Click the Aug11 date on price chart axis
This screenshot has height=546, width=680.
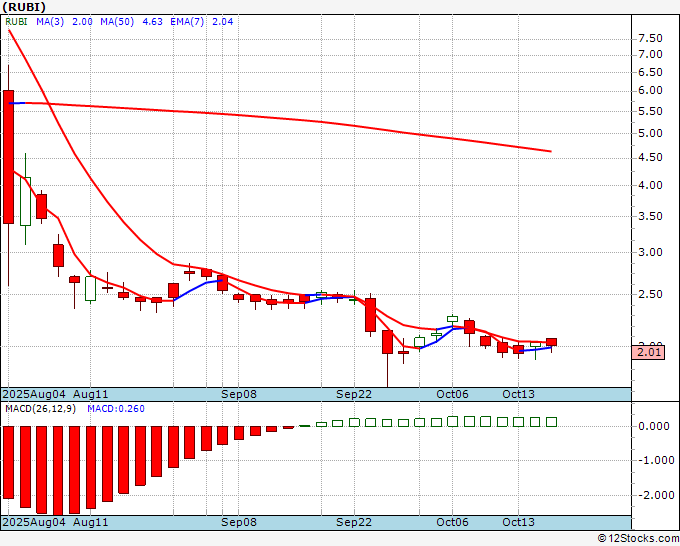[x=90, y=395]
